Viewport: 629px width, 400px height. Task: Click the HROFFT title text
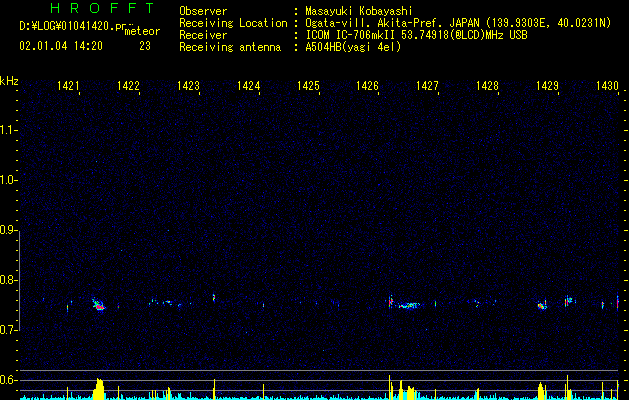[x=103, y=8]
